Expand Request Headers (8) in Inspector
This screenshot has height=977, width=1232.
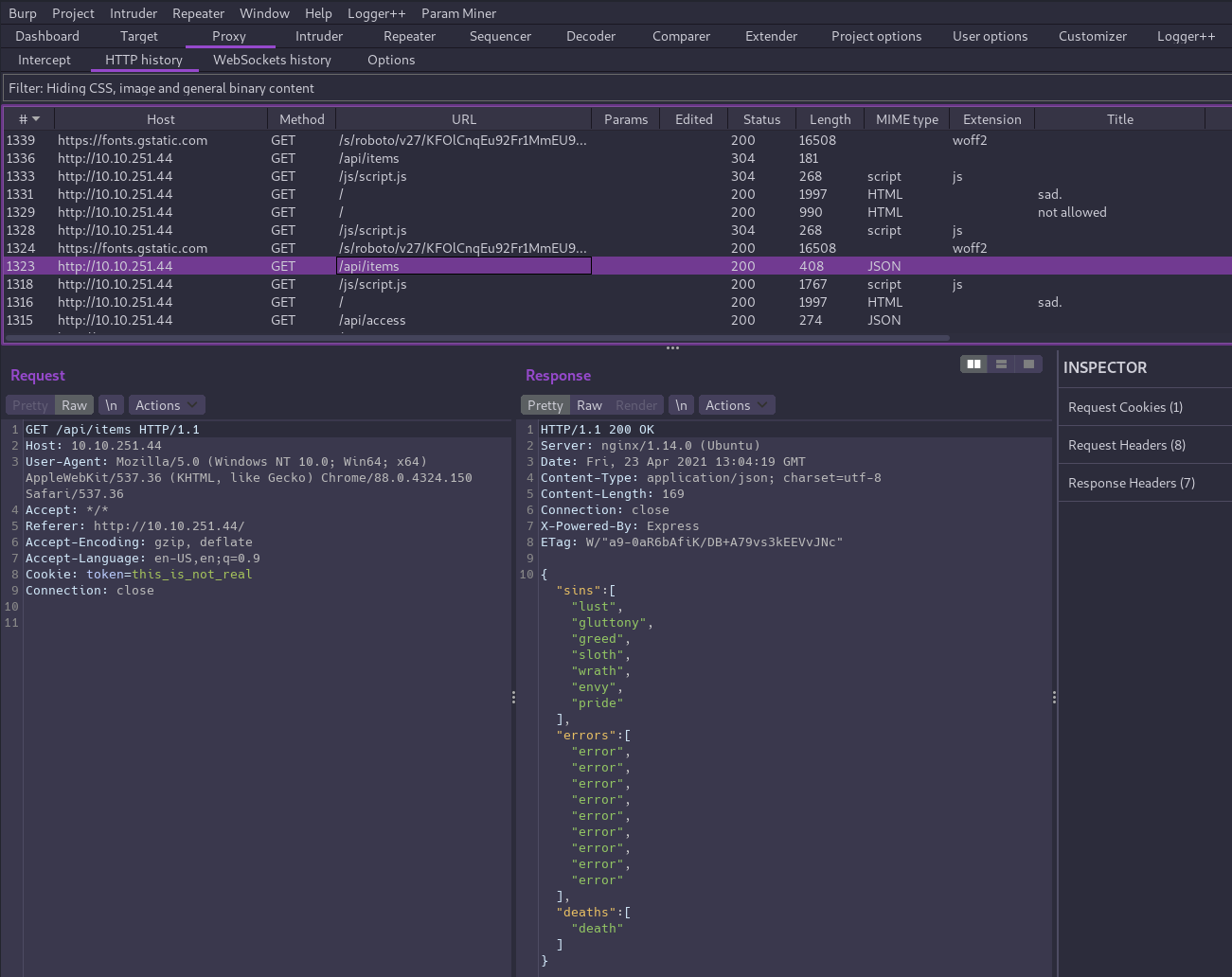click(1126, 445)
